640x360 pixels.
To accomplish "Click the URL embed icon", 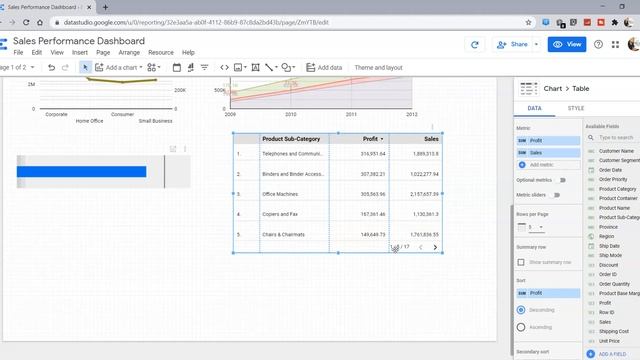I will point(224,67).
